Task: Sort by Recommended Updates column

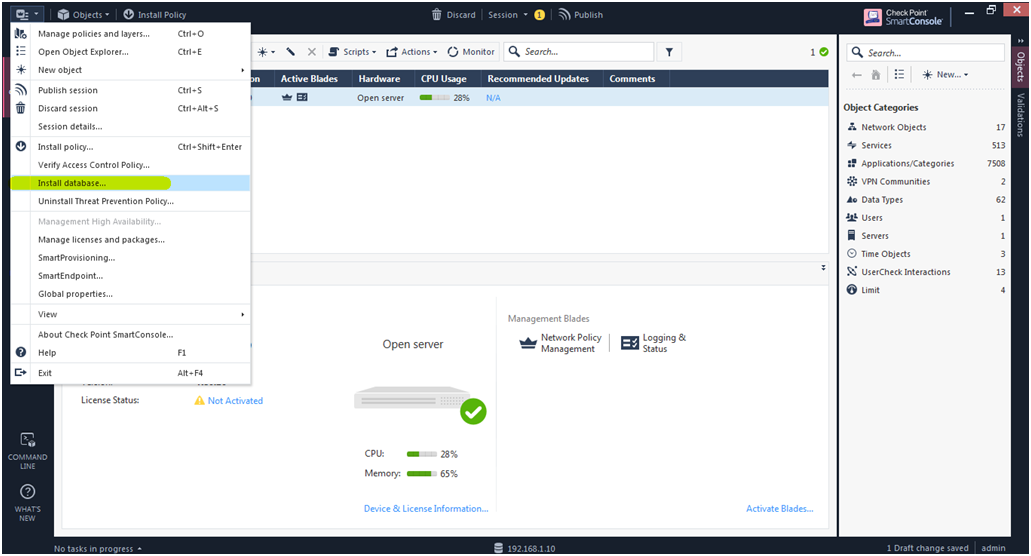Action: coord(538,79)
